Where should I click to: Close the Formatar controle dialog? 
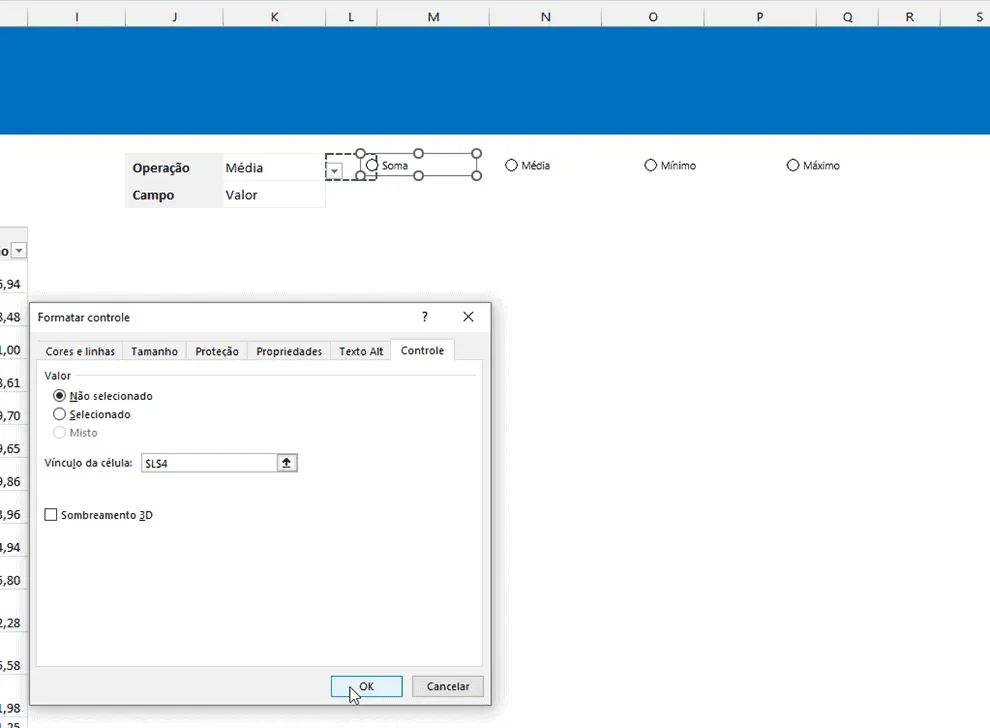[x=468, y=317]
